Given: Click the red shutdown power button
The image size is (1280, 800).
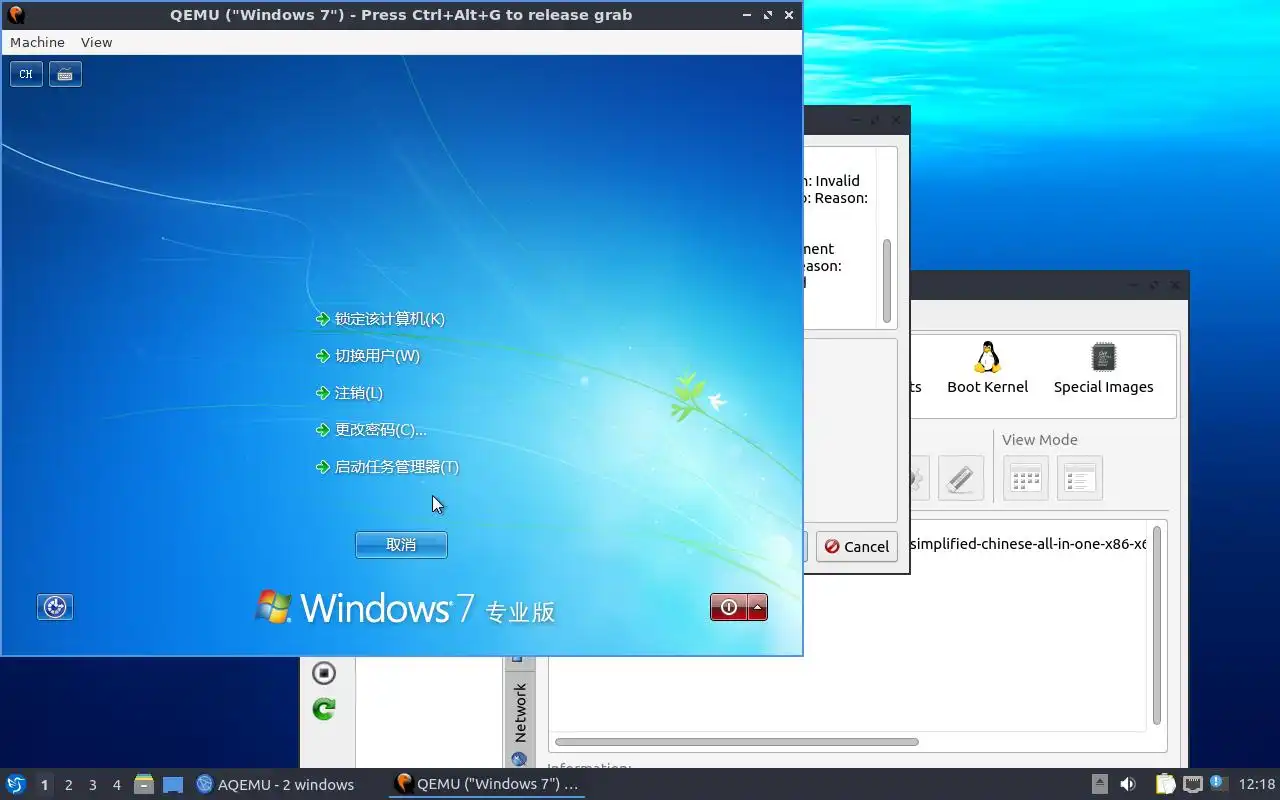Looking at the screenshot, I should 729,607.
